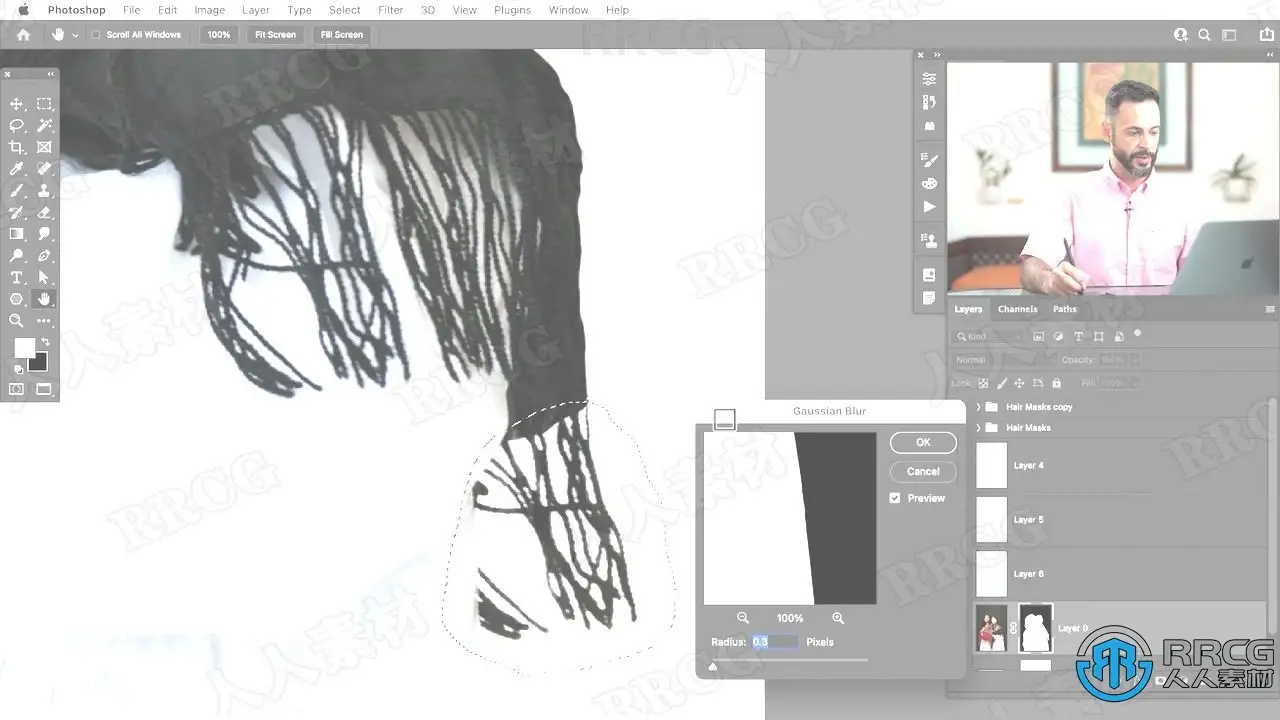
Task: Toggle the shape layer filter
Action: (x=1099, y=337)
